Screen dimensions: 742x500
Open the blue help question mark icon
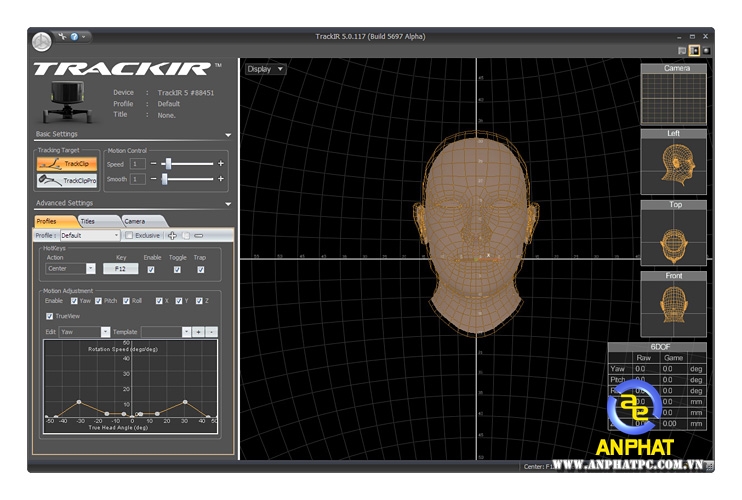pyautogui.click(x=74, y=36)
